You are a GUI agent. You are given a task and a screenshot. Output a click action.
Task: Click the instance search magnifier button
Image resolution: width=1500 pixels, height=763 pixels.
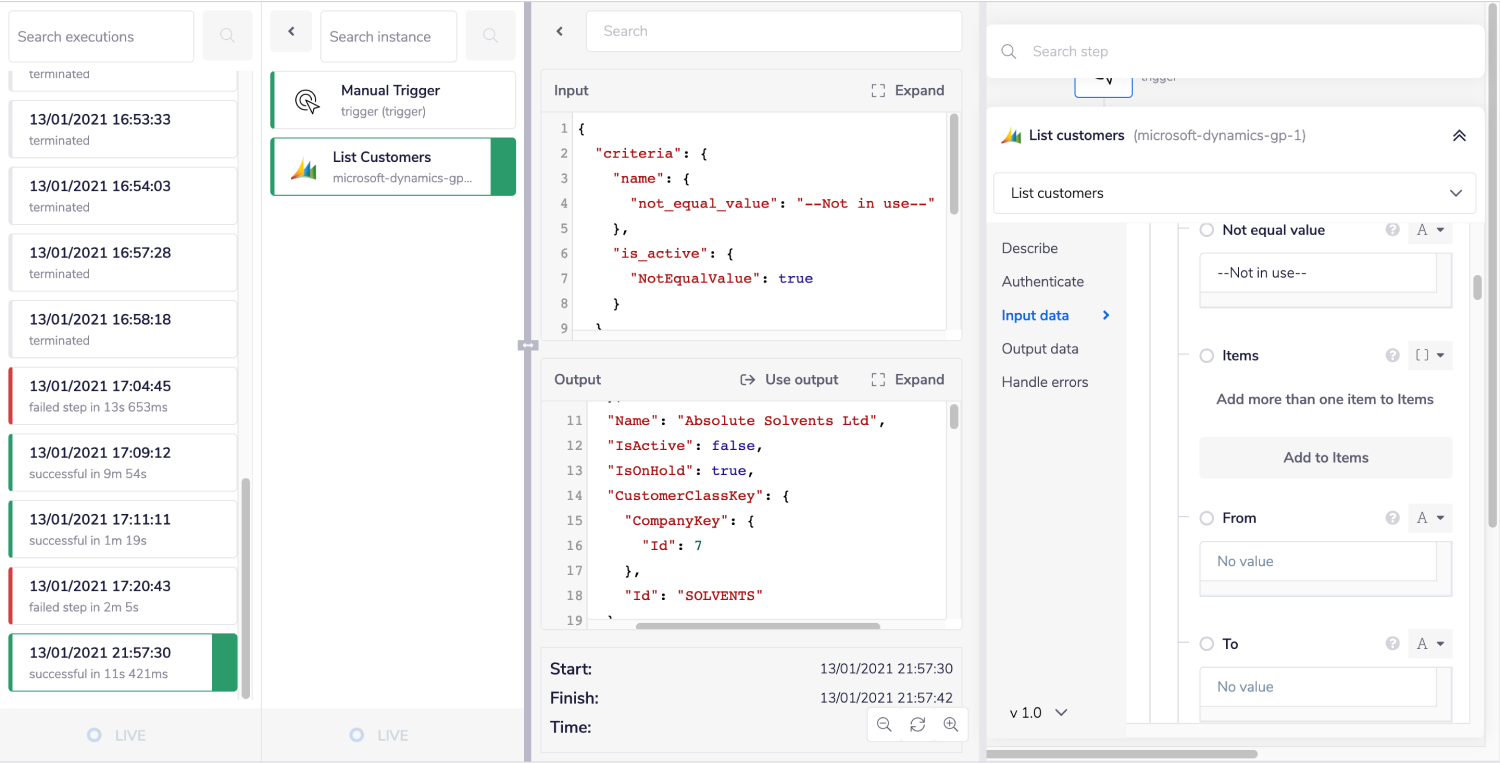[x=490, y=37]
